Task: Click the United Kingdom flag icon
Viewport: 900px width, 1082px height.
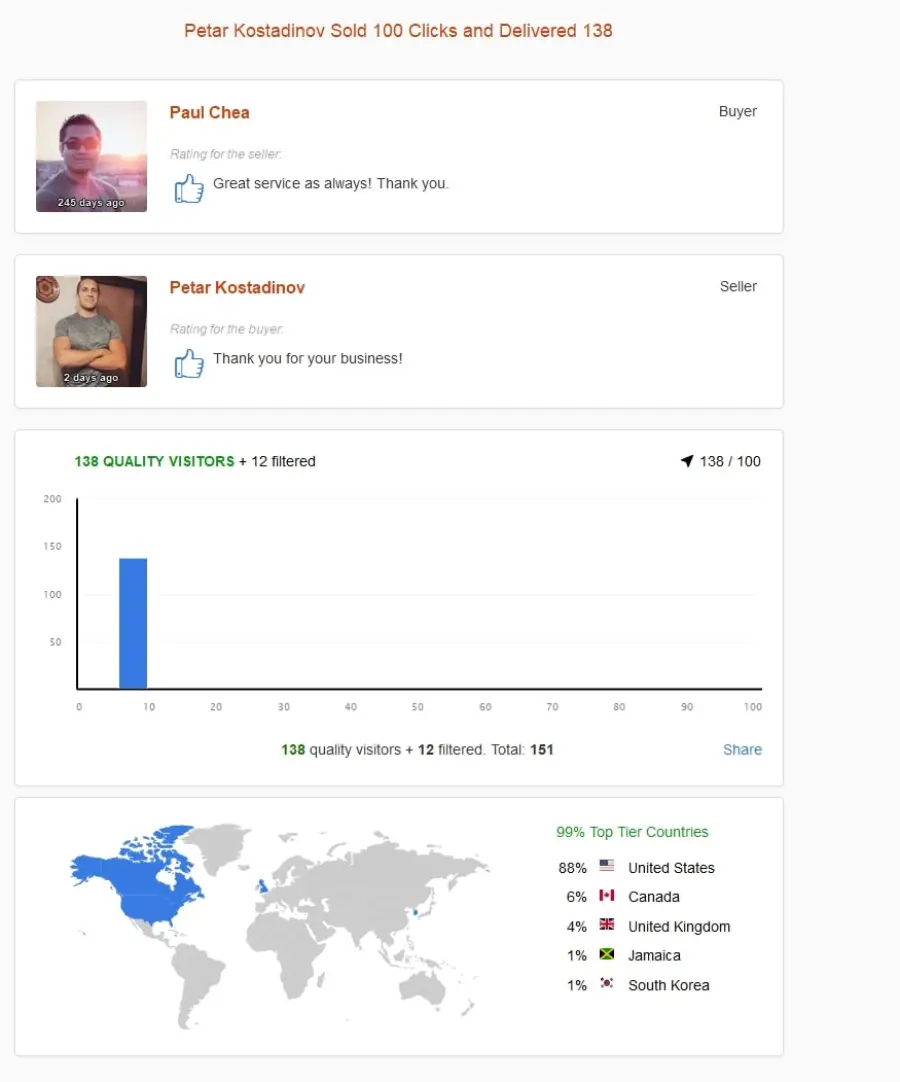Action: point(607,924)
